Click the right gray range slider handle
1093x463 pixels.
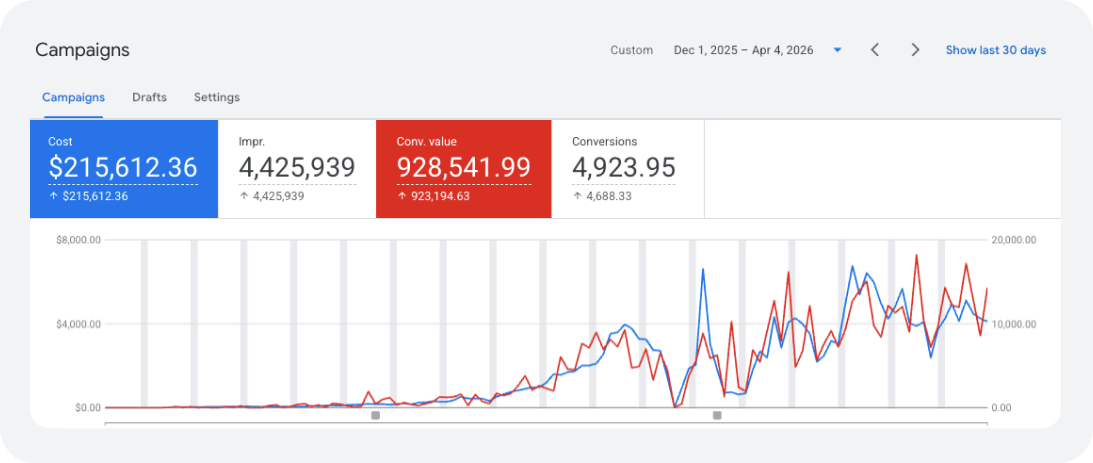tap(717, 416)
